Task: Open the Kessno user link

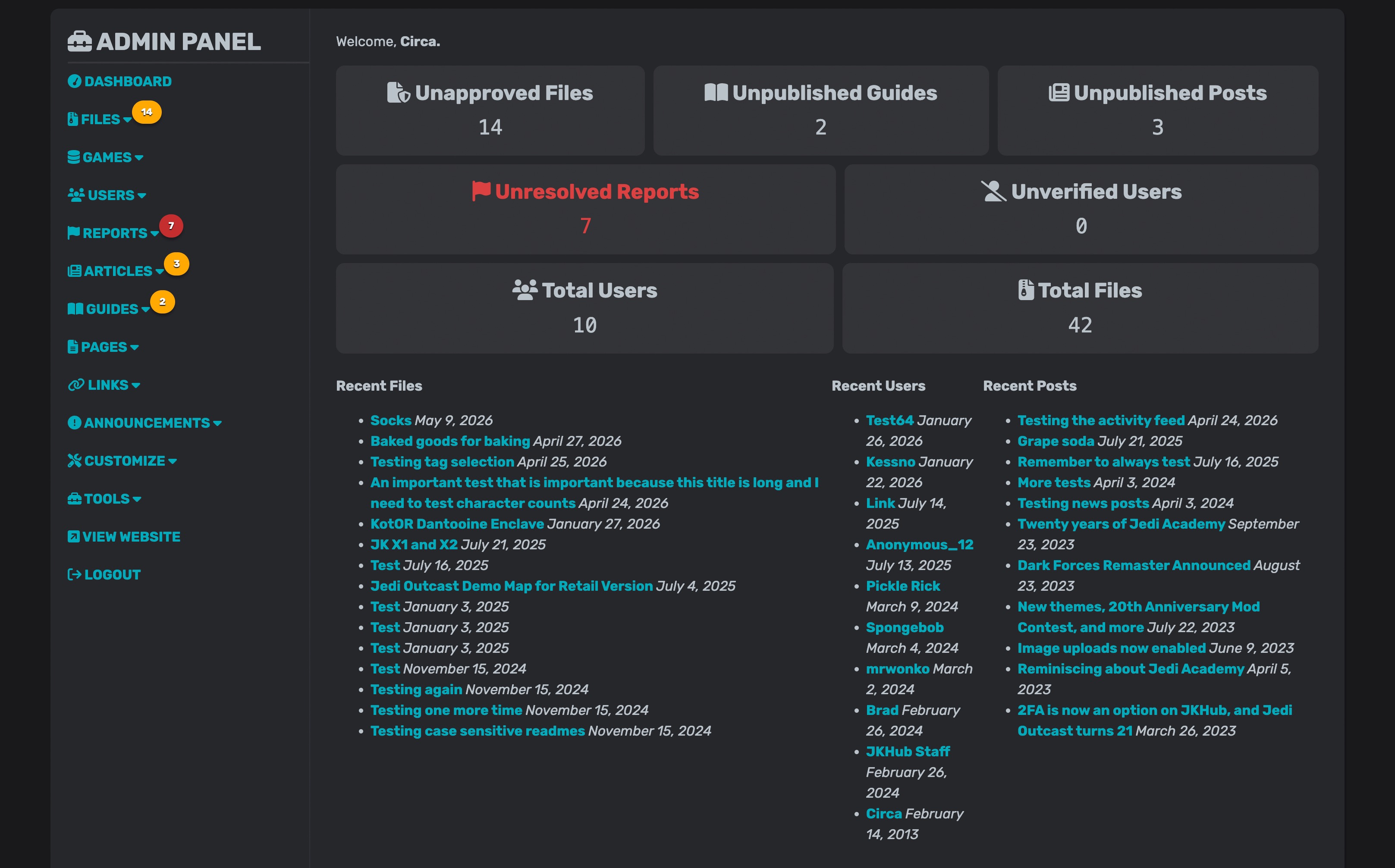Action: [890, 461]
